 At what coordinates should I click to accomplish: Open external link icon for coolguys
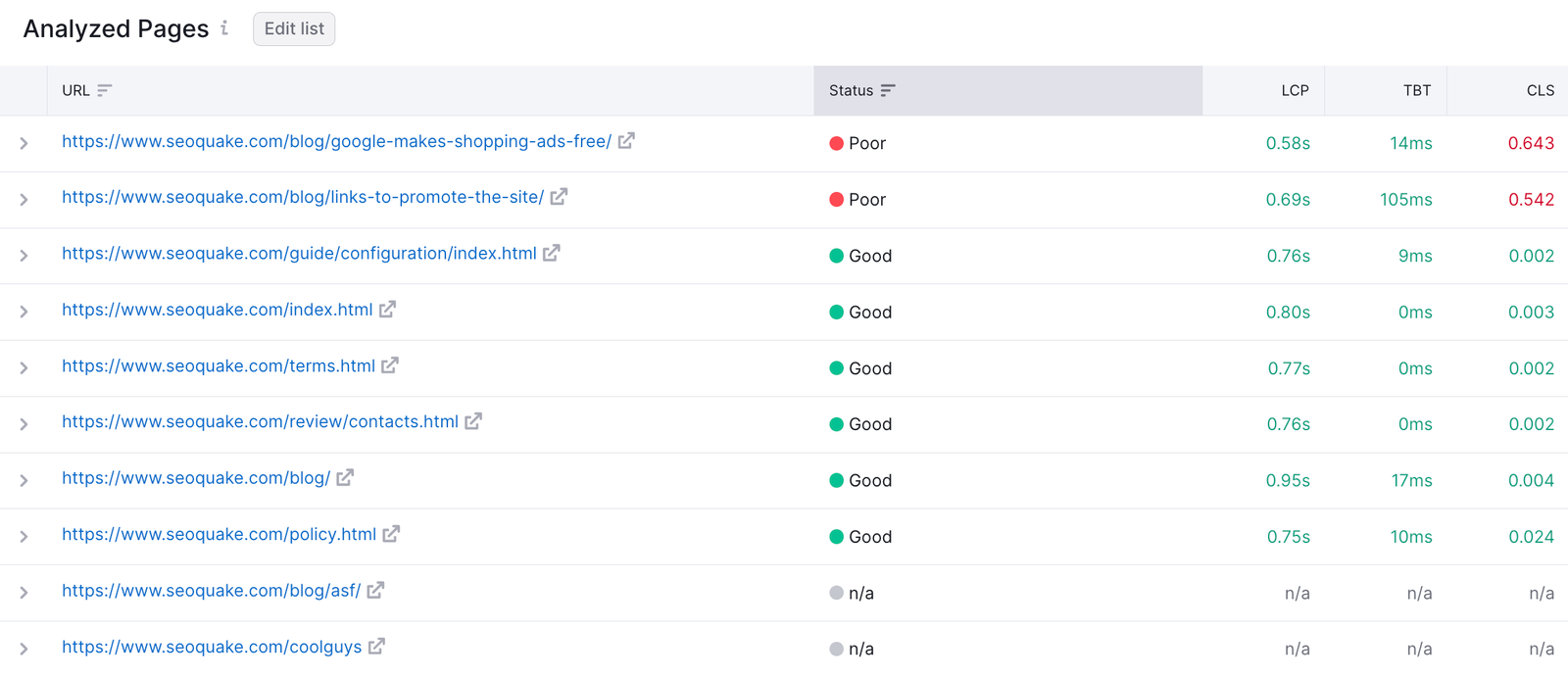tap(376, 647)
